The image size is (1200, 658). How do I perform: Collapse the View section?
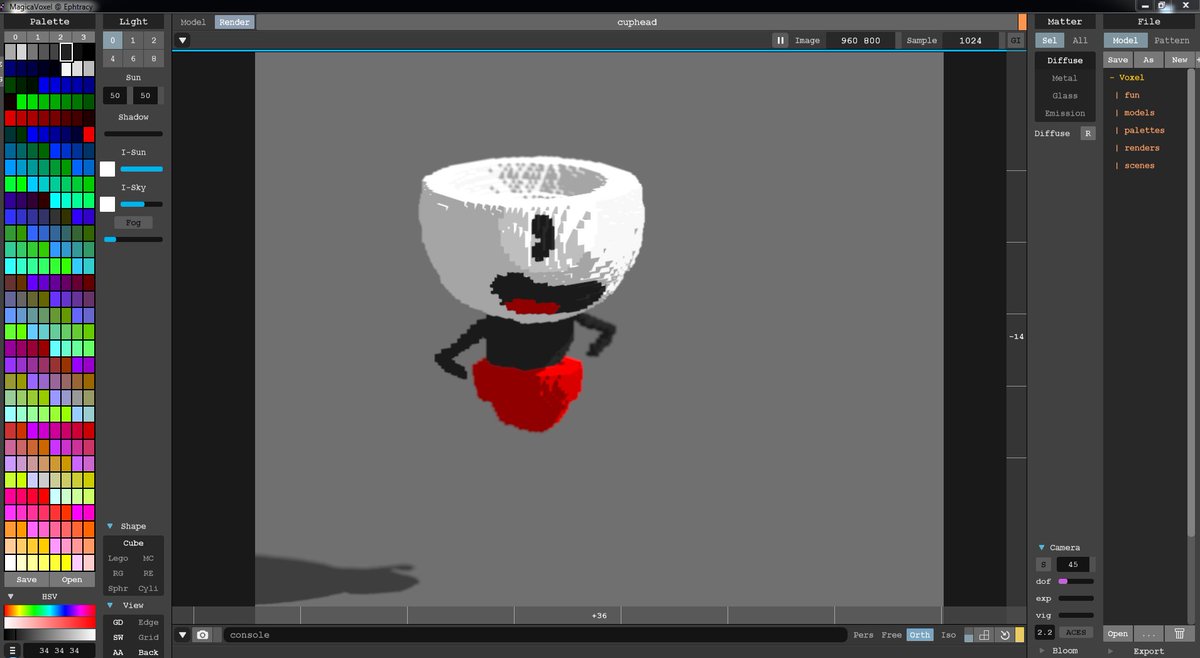(110, 605)
